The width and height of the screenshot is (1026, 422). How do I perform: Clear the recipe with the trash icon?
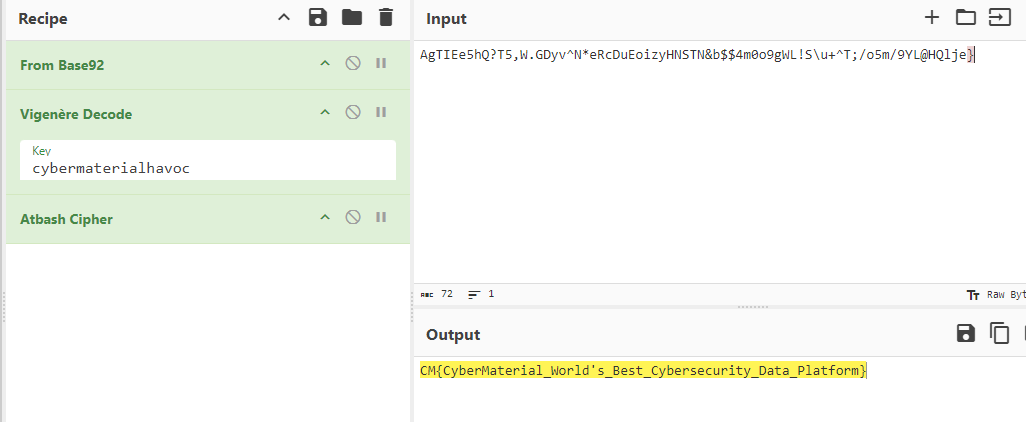pyautogui.click(x=385, y=17)
